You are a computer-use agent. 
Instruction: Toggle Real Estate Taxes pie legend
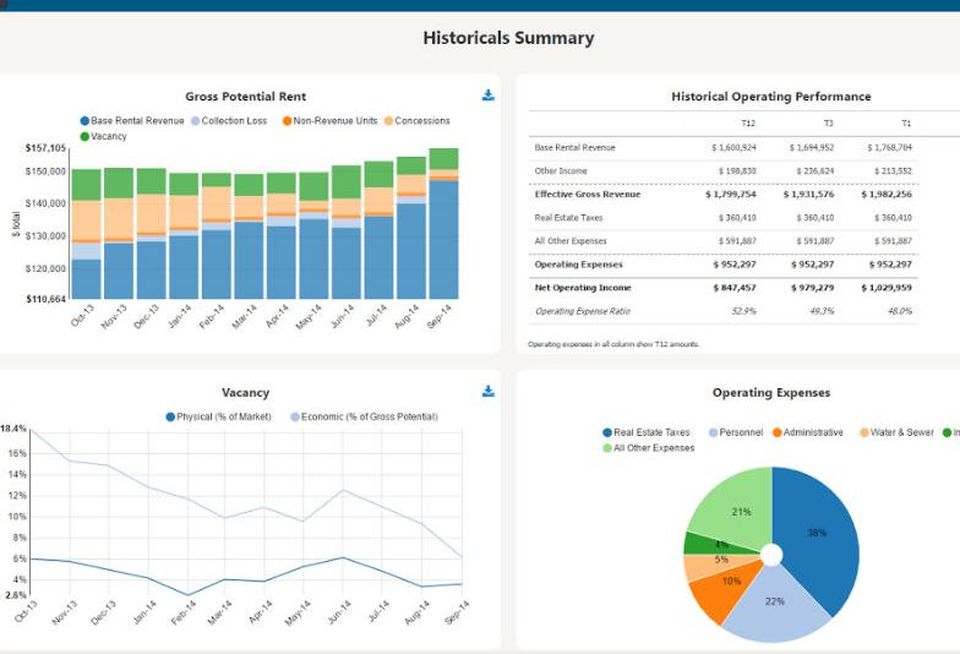(647, 432)
